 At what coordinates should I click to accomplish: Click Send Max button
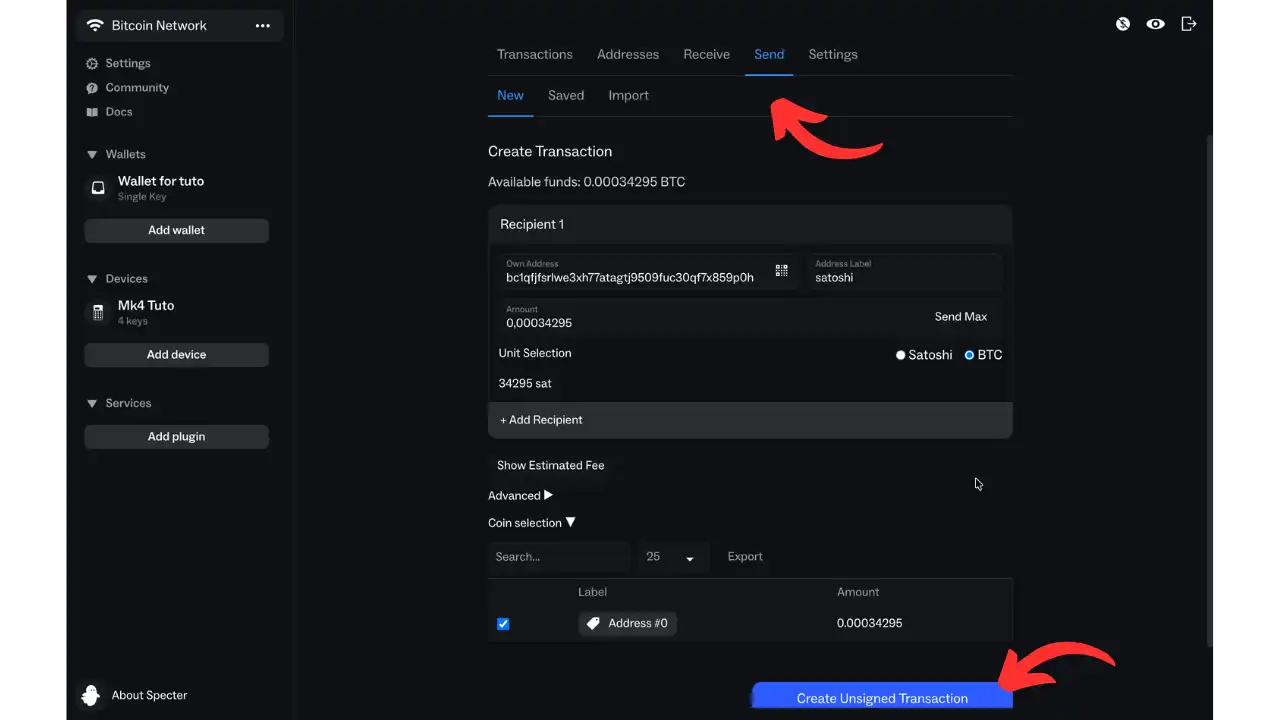coord(961,316)
